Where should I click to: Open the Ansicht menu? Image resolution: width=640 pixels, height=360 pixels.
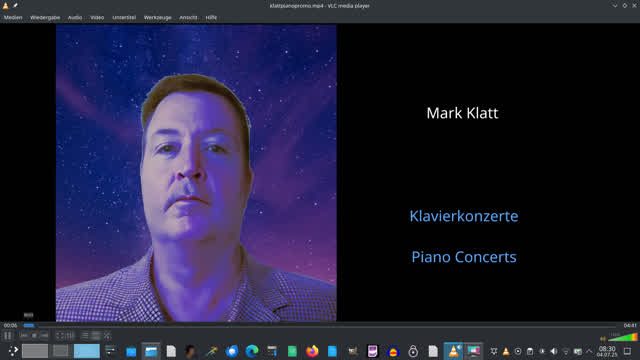[188, 18]
